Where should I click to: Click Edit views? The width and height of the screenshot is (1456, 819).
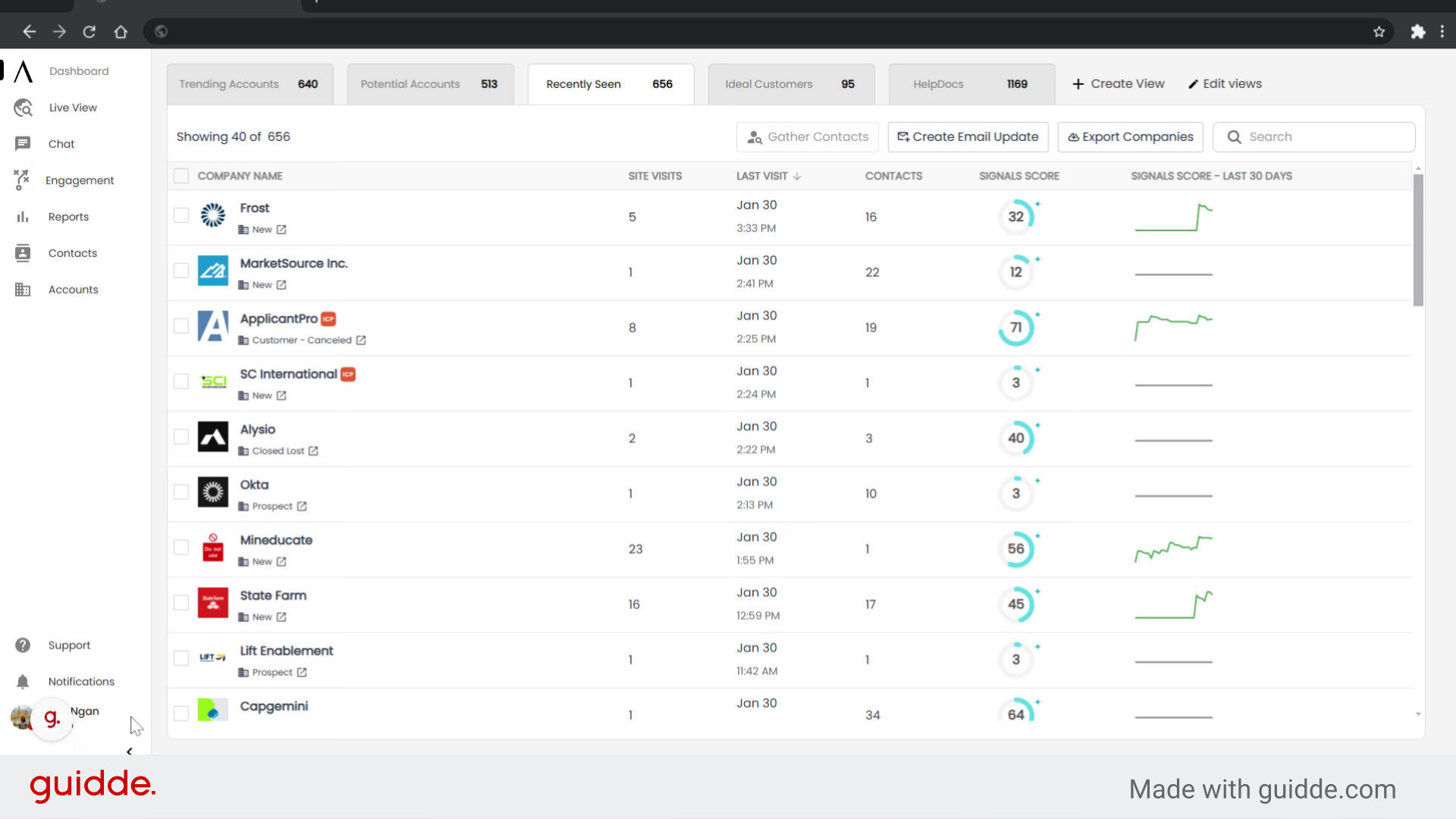[x=1225, y=84]
